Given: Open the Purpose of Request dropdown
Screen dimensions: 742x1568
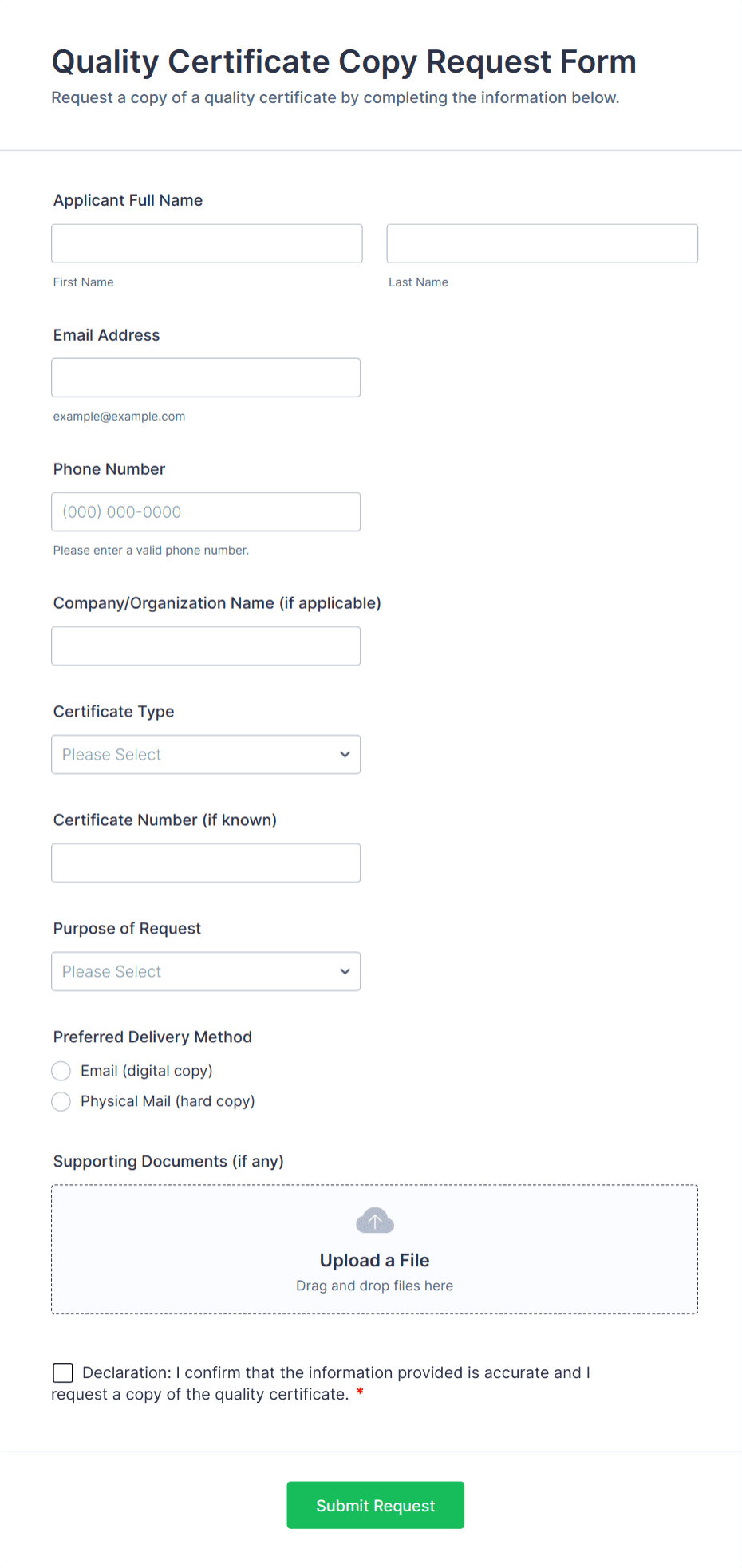Looking at the screenshot, I should point(205,971).
